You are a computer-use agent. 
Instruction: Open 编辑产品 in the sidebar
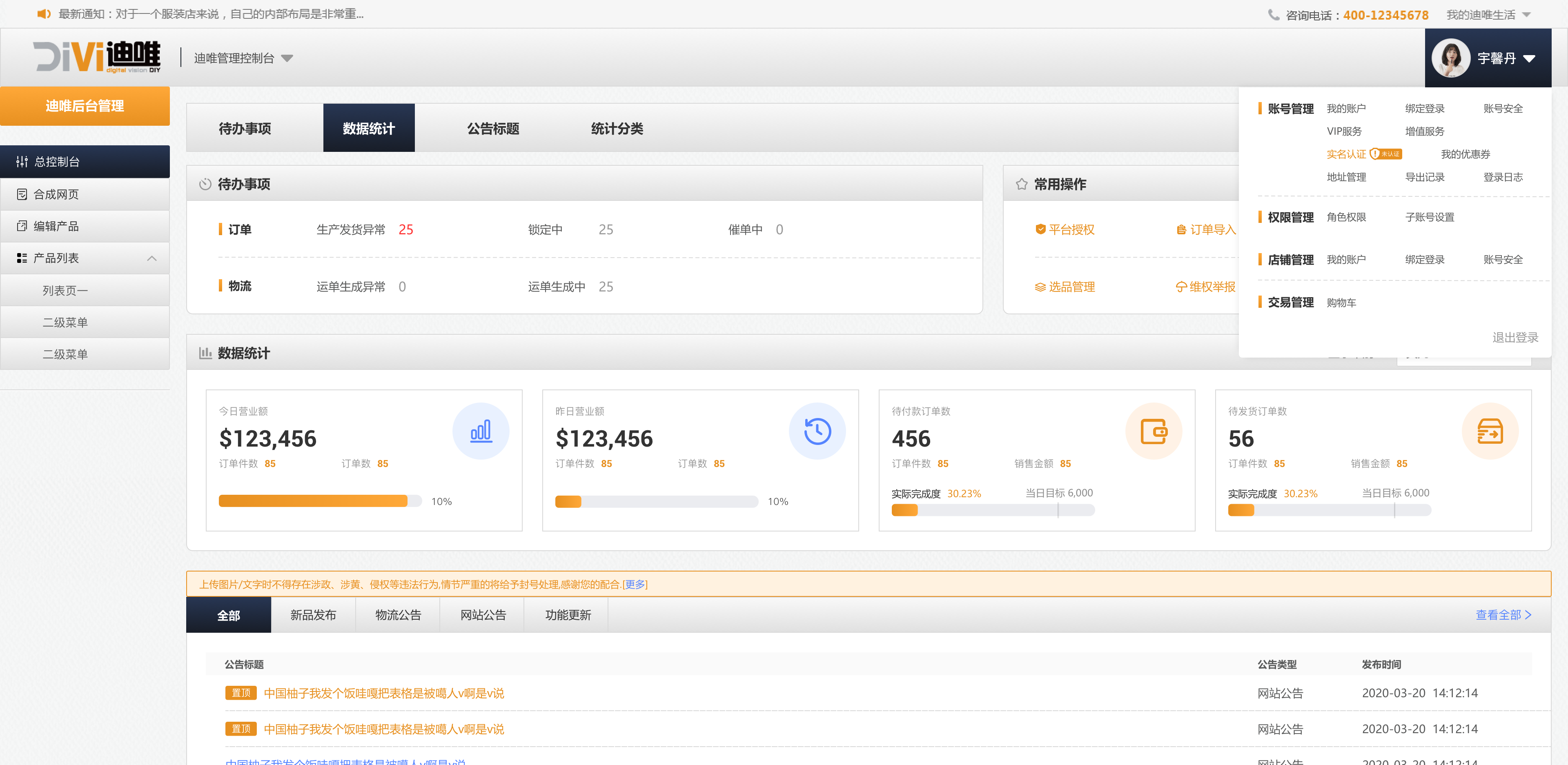coord(56,226)
